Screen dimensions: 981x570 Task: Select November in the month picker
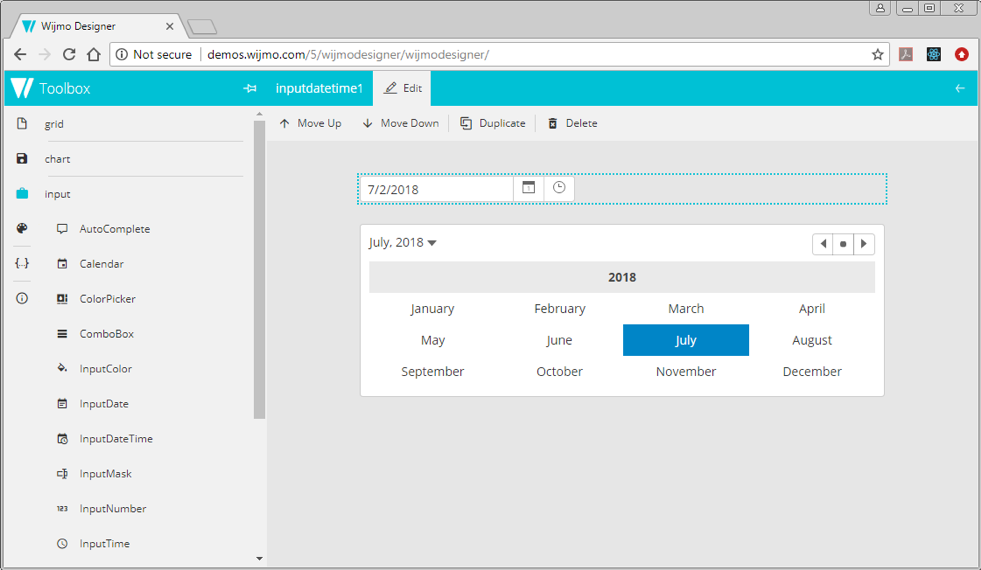[686, 371]
